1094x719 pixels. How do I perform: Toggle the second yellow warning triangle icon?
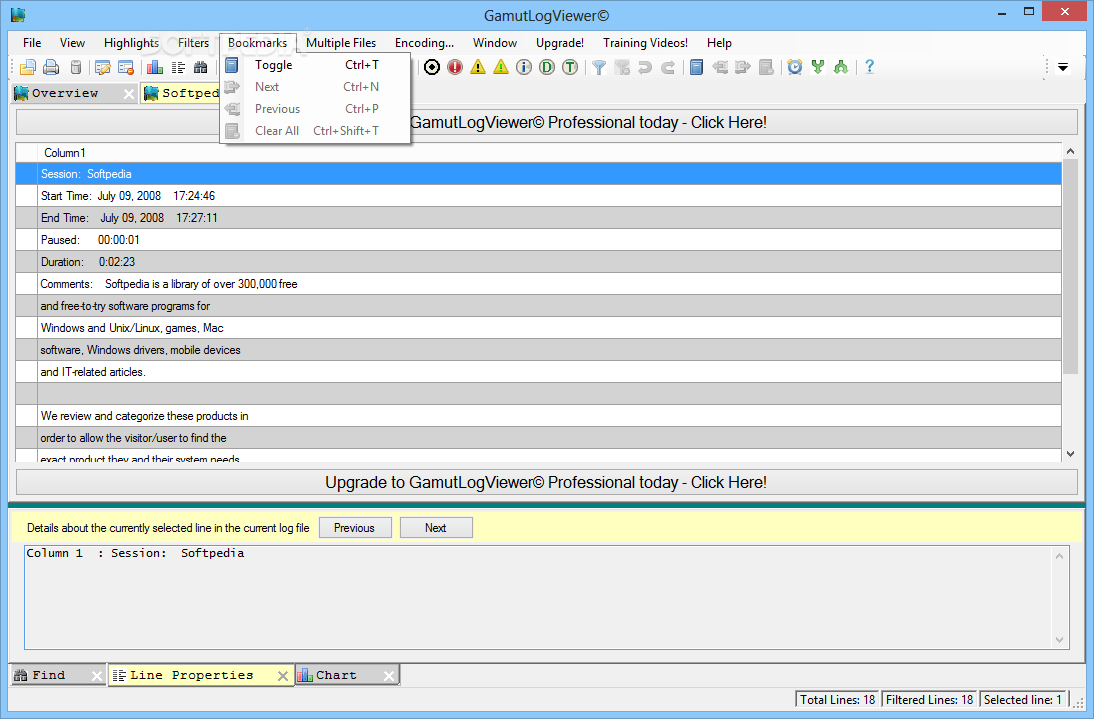(501, 67)
